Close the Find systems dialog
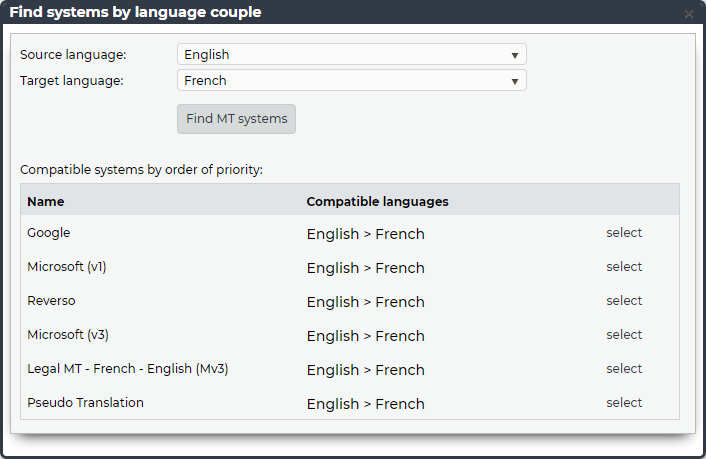This screenshot has width=706, height=459. coord(688,14)
